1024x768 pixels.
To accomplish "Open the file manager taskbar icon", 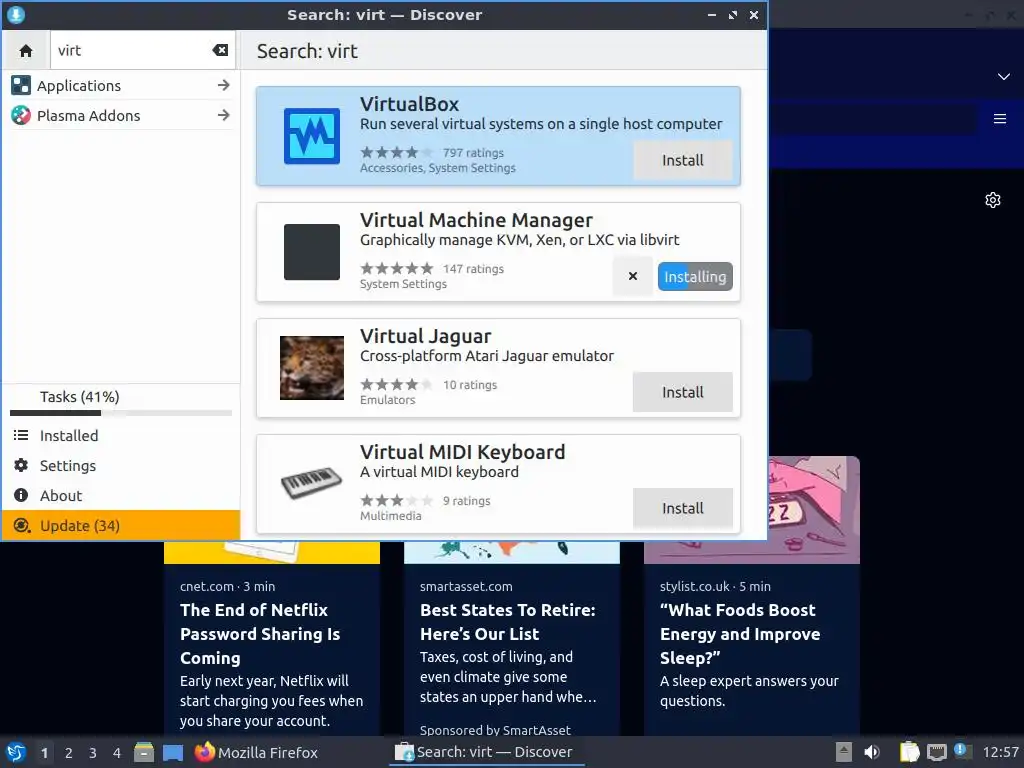I will [144, 752].
